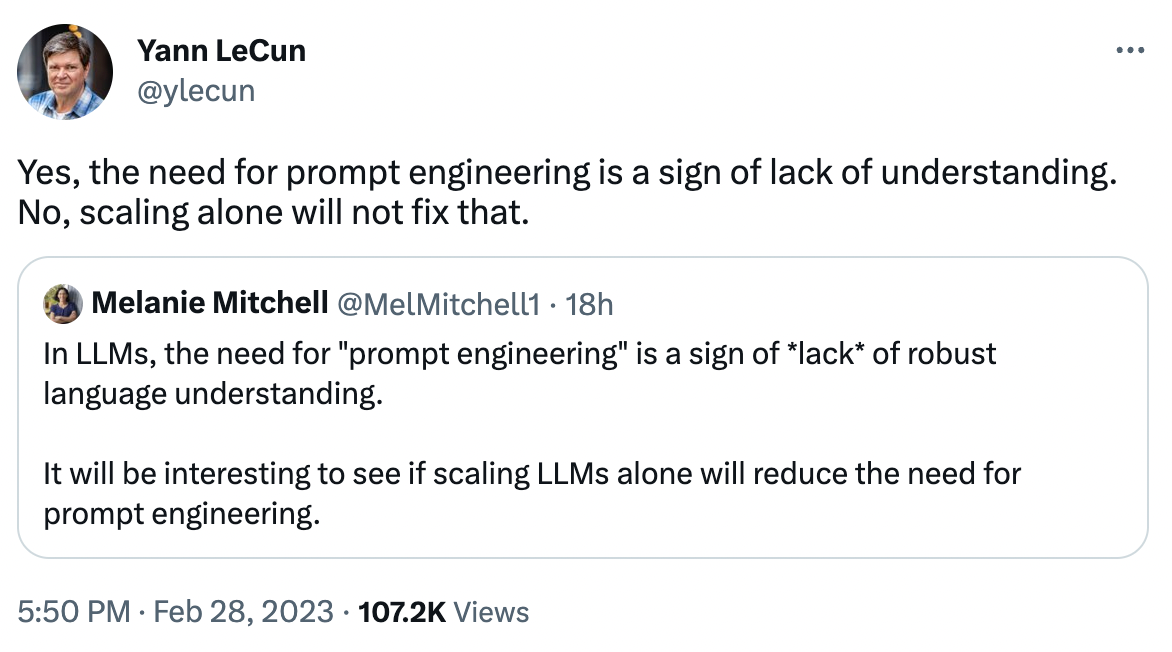Open Melanie Mitchell's name link

click(x=210, y=303)
